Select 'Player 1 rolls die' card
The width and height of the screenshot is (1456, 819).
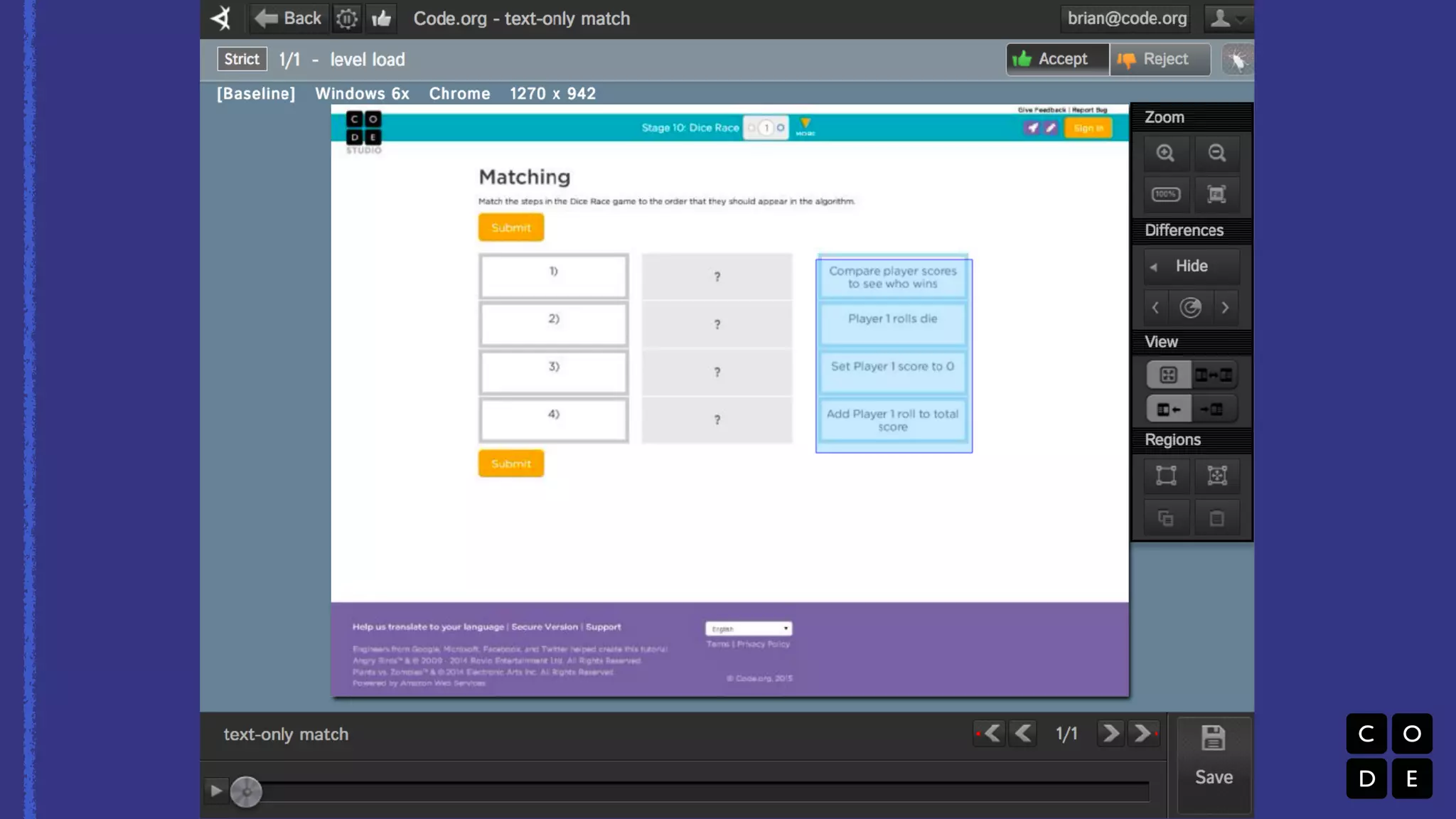click(x=893, y=324)
